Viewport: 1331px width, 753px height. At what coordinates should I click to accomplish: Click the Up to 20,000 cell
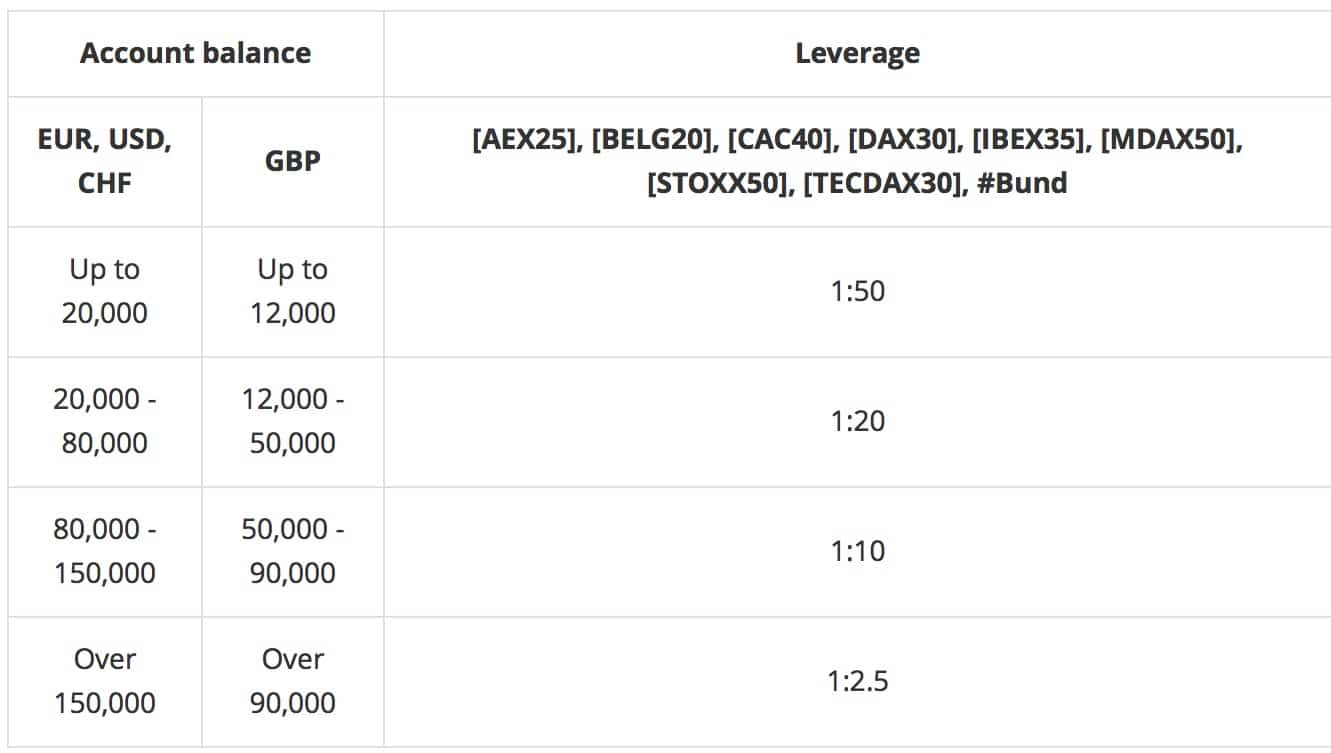[105, 291]
